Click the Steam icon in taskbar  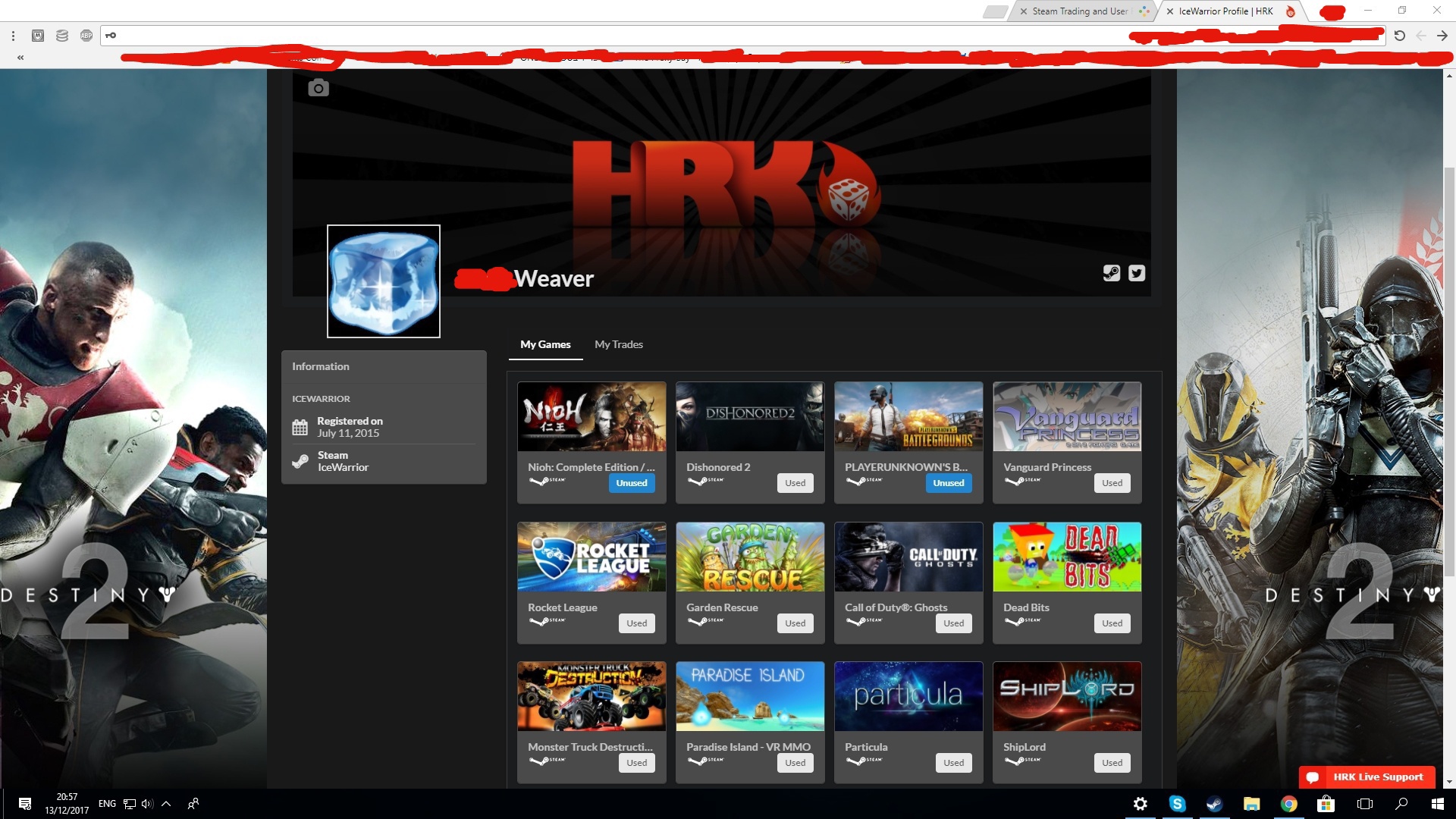click(1214, 804)
